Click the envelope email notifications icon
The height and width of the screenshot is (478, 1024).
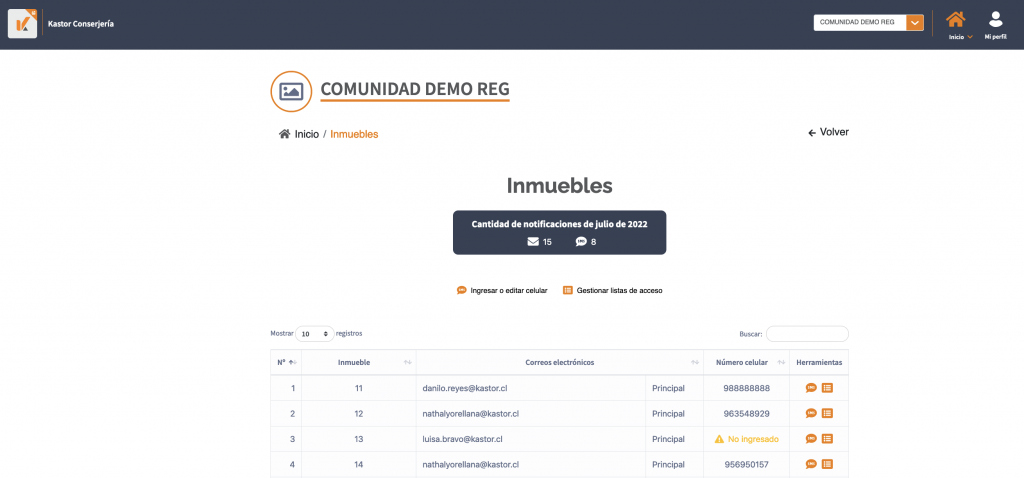[x=533, y=242]
